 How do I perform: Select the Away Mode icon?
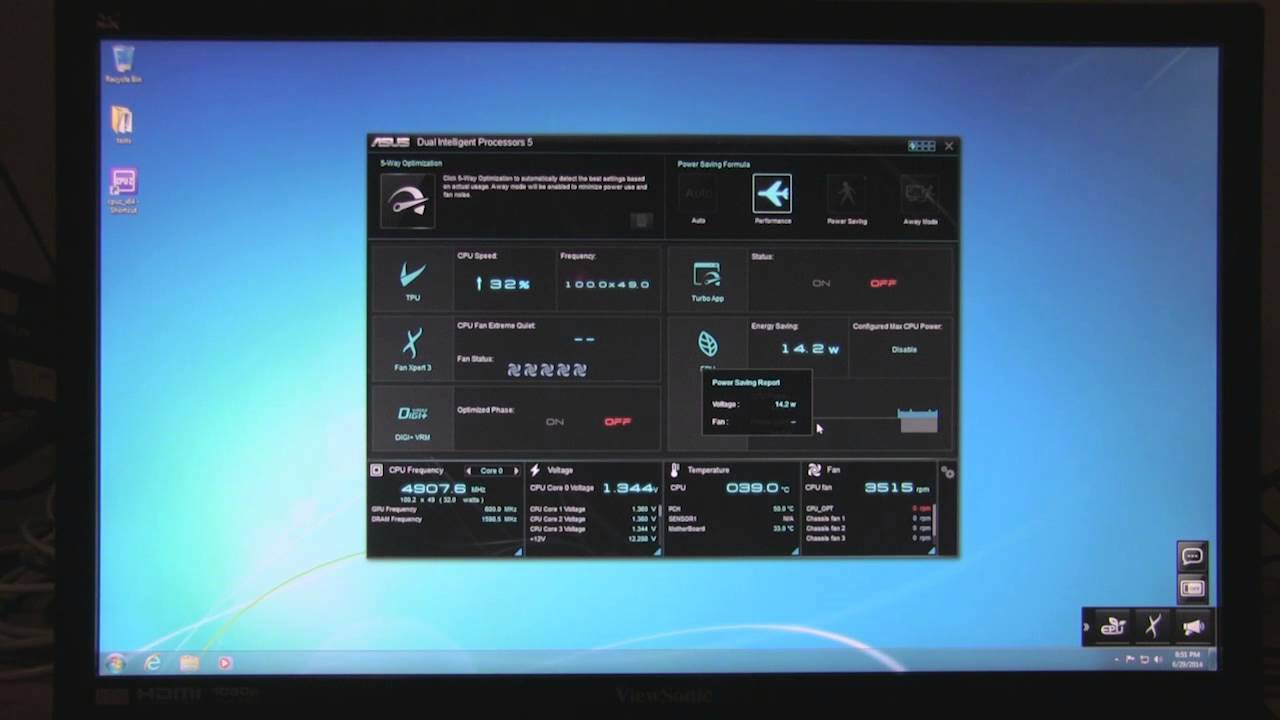920,194
